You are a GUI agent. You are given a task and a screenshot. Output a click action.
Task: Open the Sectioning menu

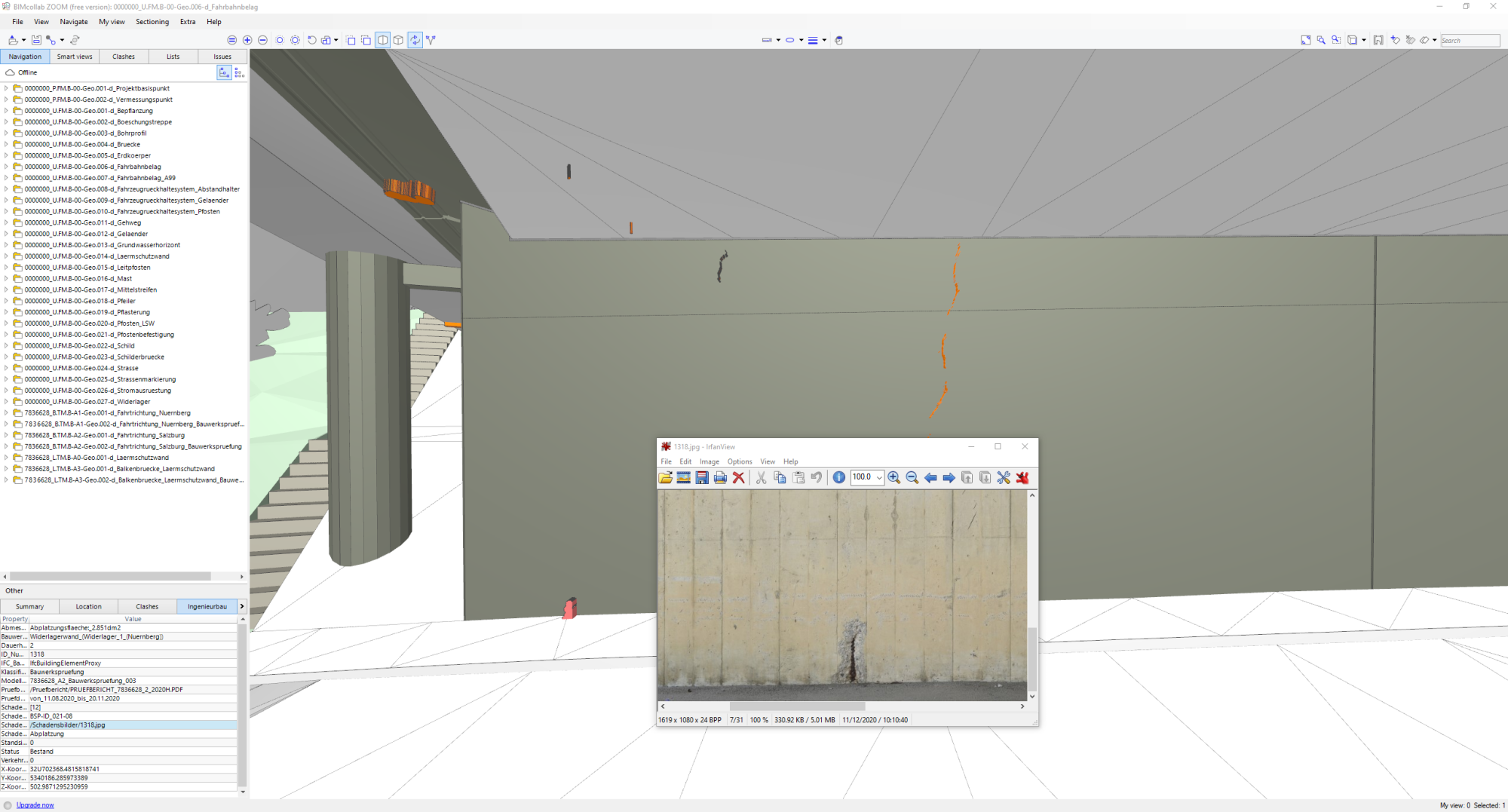[x=152, y=22]
